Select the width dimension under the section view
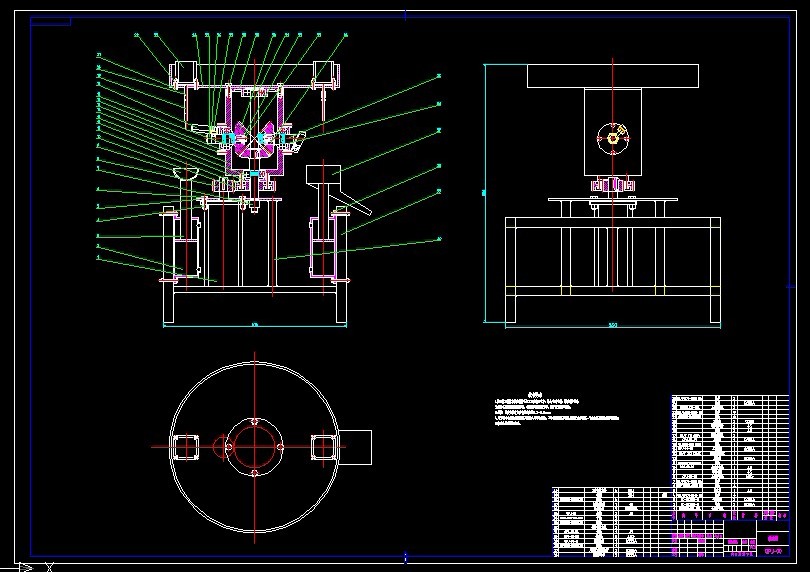Viewport: 810px width, 572px height. [x=255, y=325]
